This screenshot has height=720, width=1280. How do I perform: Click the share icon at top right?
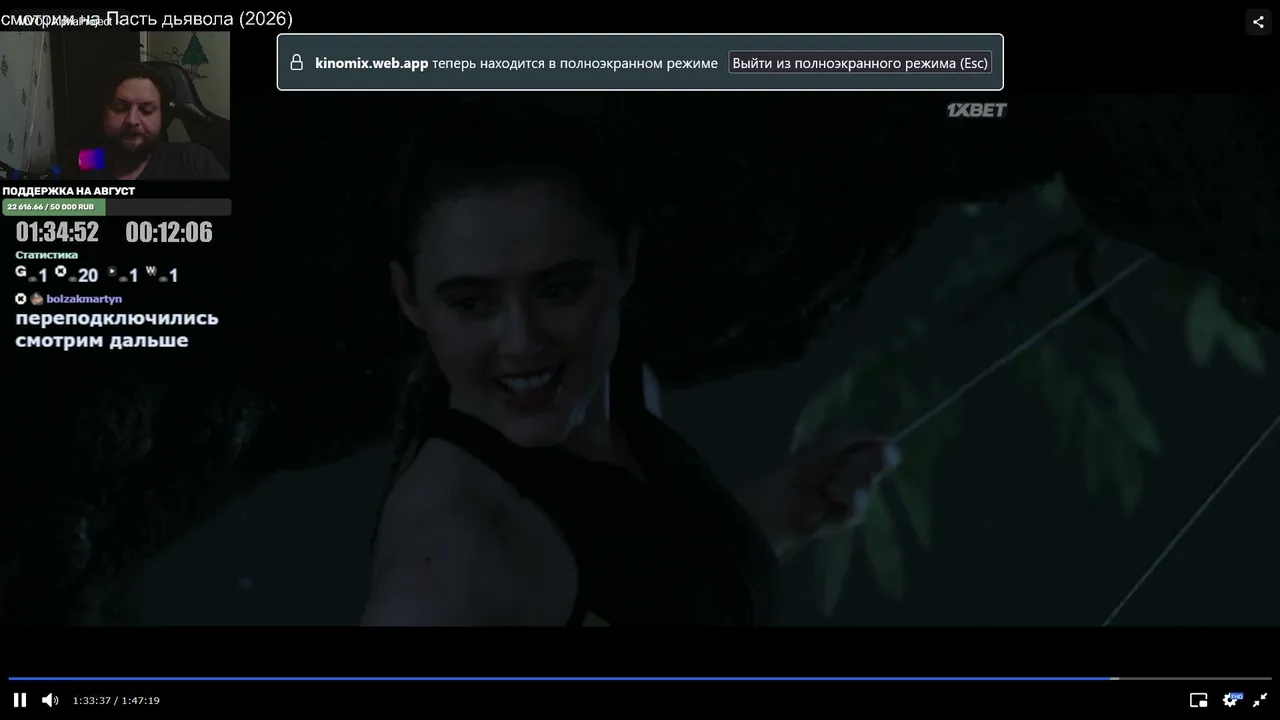pyautogui.click(x=1258, y=22)
